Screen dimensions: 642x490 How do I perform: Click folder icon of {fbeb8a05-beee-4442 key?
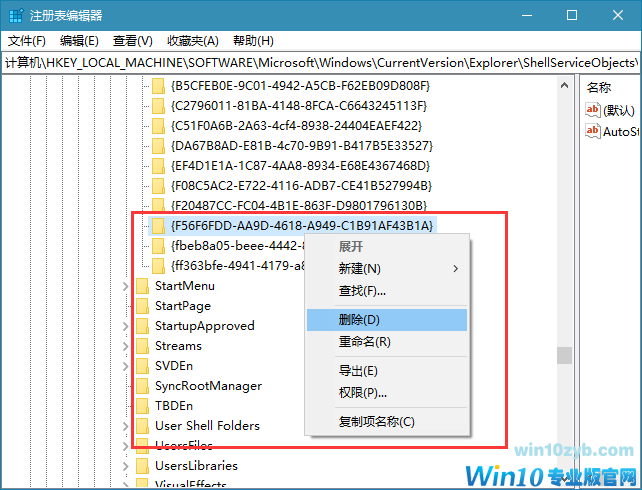(x=158, y=246)
